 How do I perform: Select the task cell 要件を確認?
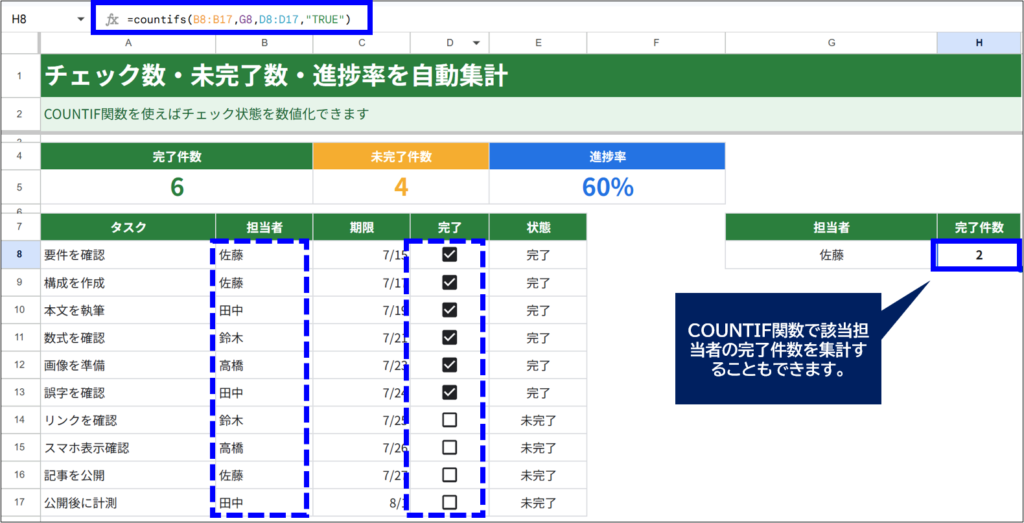[x=128, y=255]
